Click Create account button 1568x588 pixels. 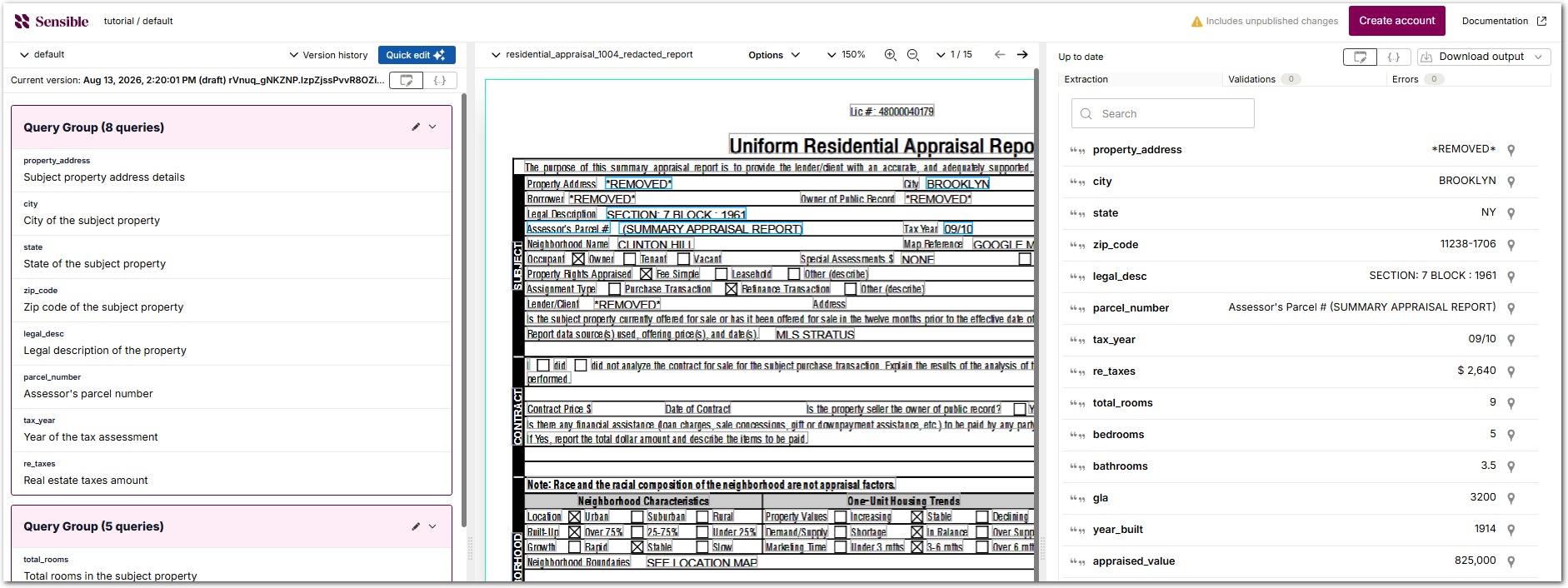(1397, 21)
